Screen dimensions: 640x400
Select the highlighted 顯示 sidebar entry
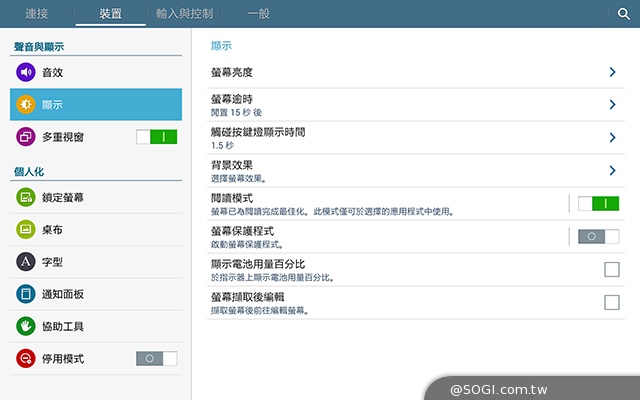coord(96,104)
